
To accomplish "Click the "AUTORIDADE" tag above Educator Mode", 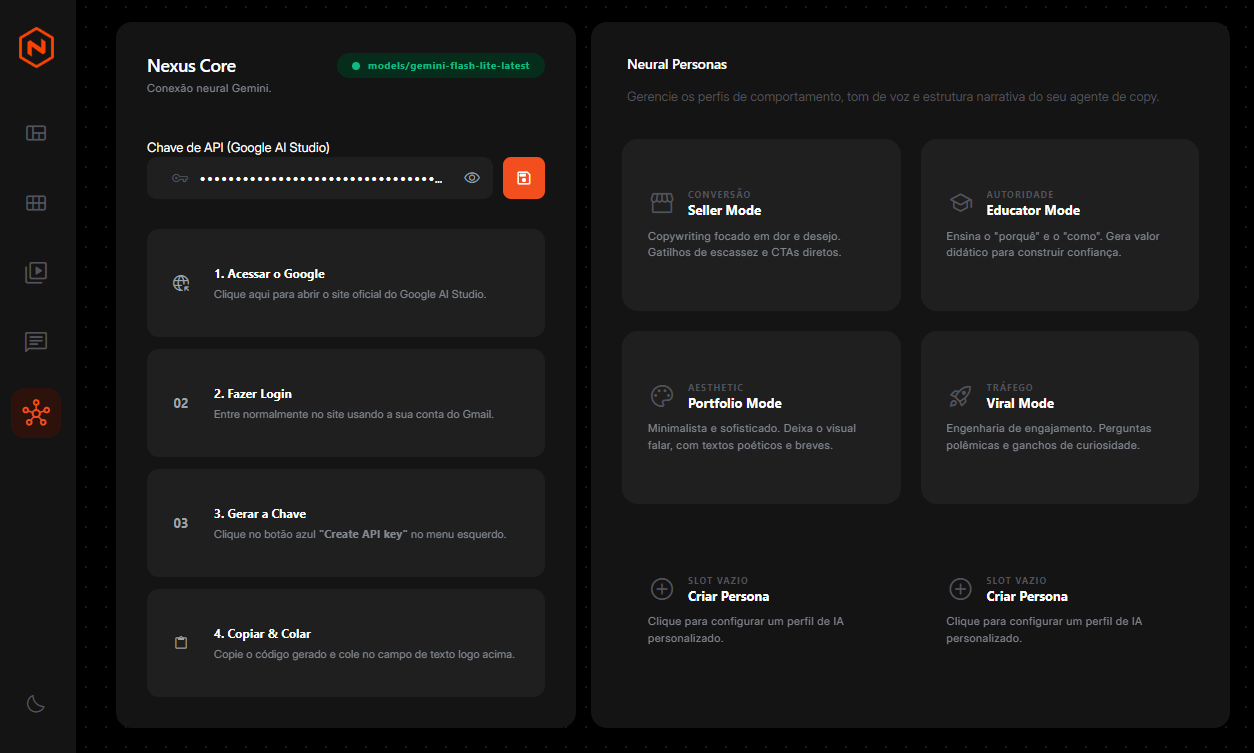I will tap(1020, 195).
